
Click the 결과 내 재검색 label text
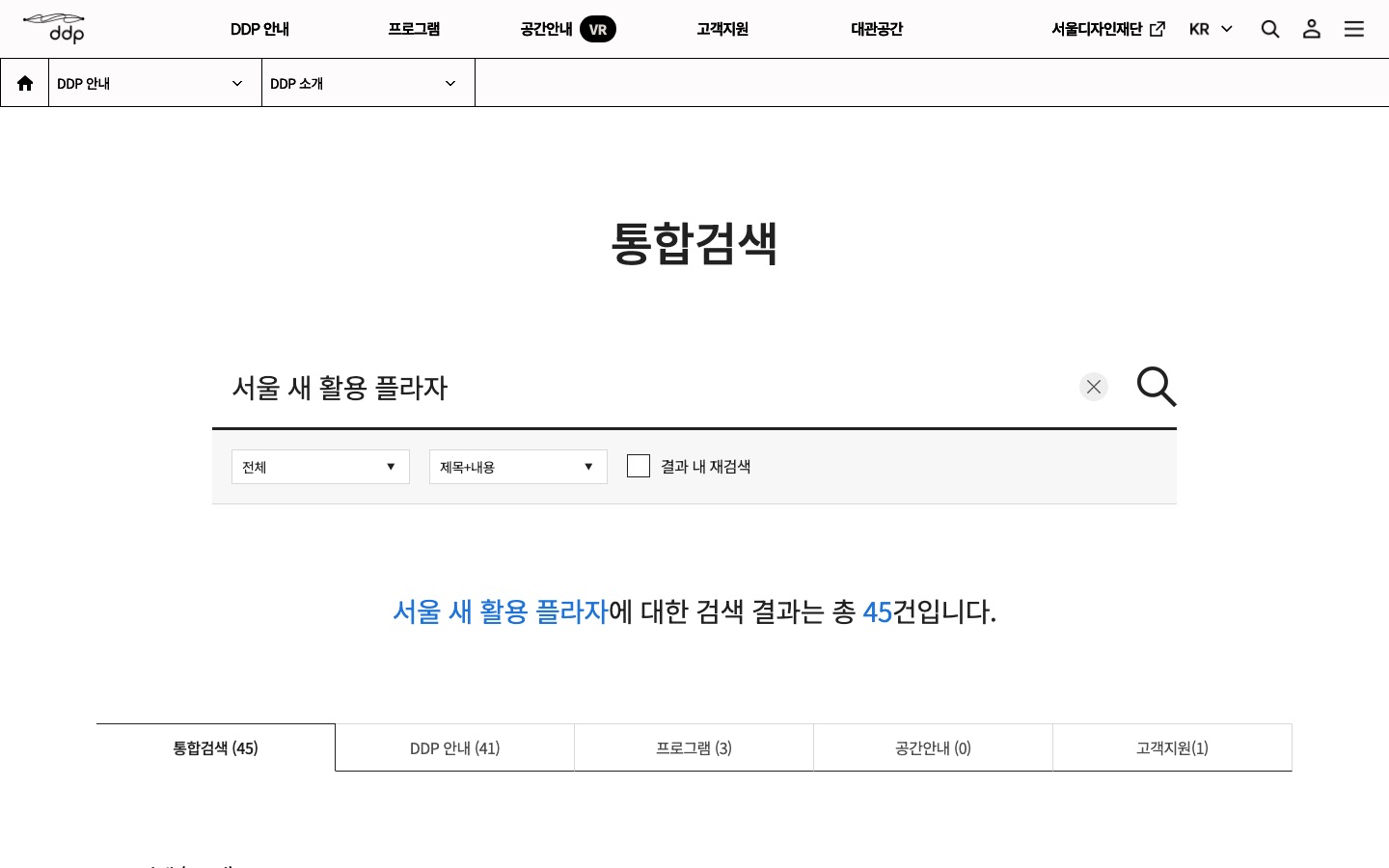705,467
